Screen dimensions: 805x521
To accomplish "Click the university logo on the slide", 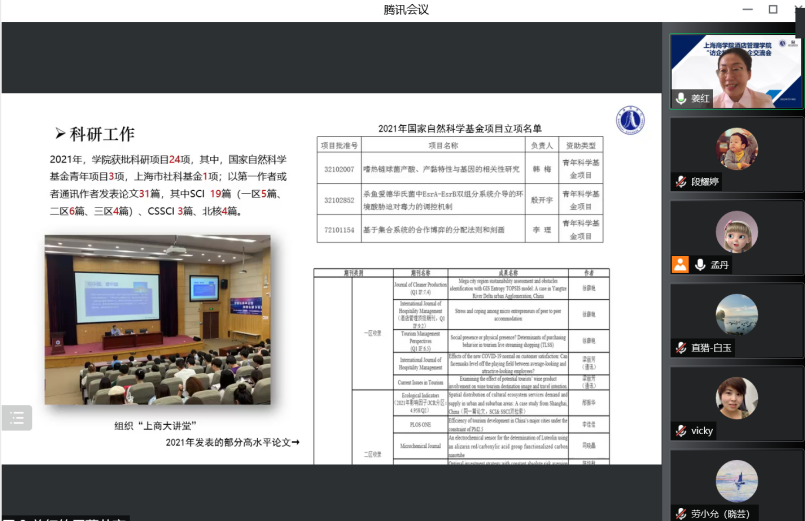I will 630,121.
